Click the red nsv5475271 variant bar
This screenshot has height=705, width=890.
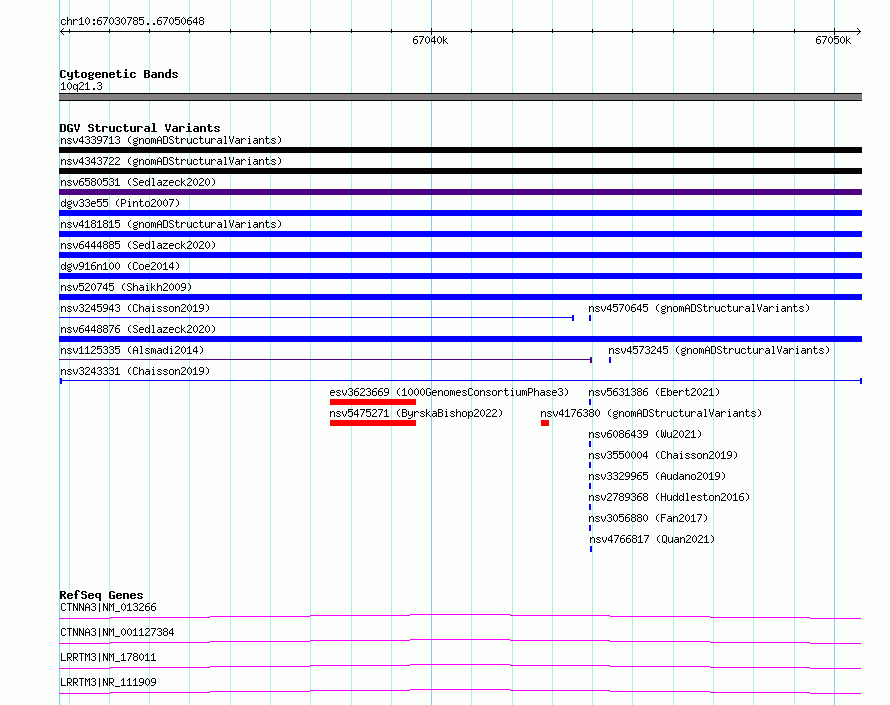pos(372,423)
